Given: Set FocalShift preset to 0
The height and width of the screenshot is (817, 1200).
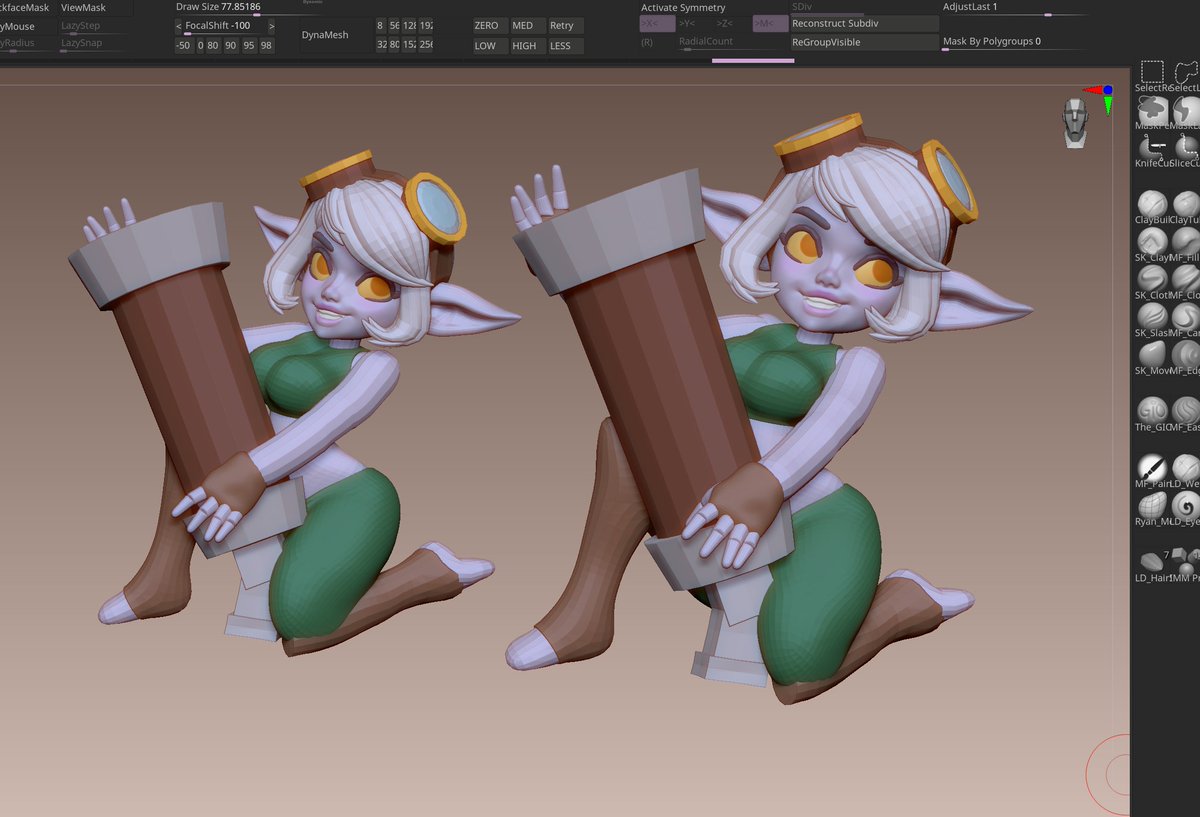Looking at the screenshot, I should [200, 46].
